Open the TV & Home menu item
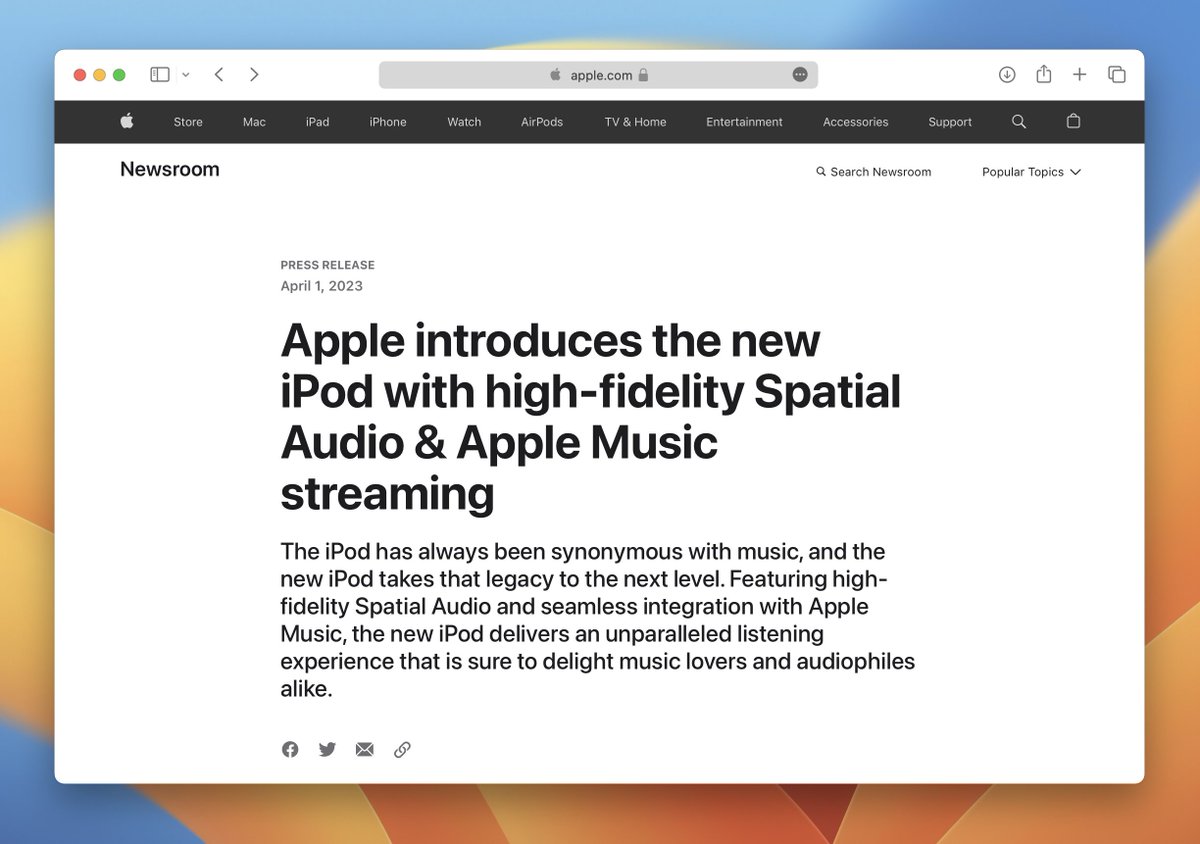Viewport: 1200px width, 844px height. coord(634,121)
